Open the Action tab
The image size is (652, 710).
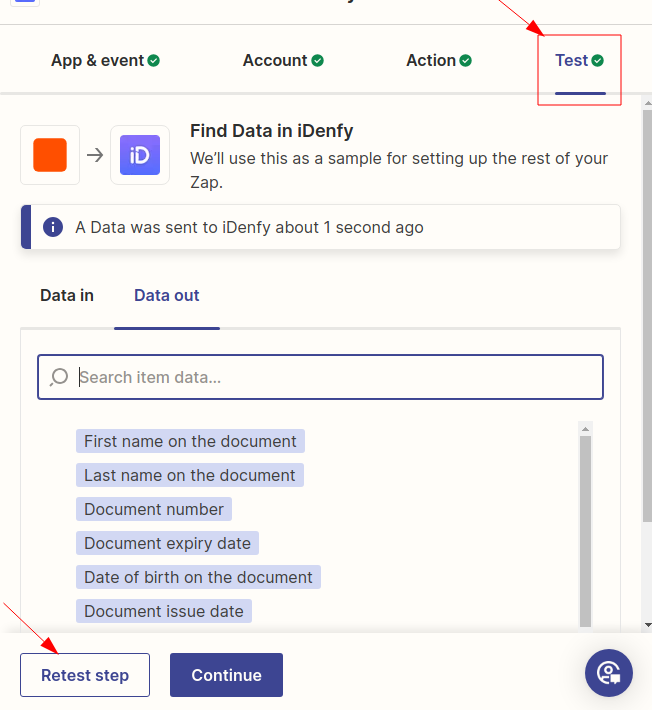pos(439,60)
